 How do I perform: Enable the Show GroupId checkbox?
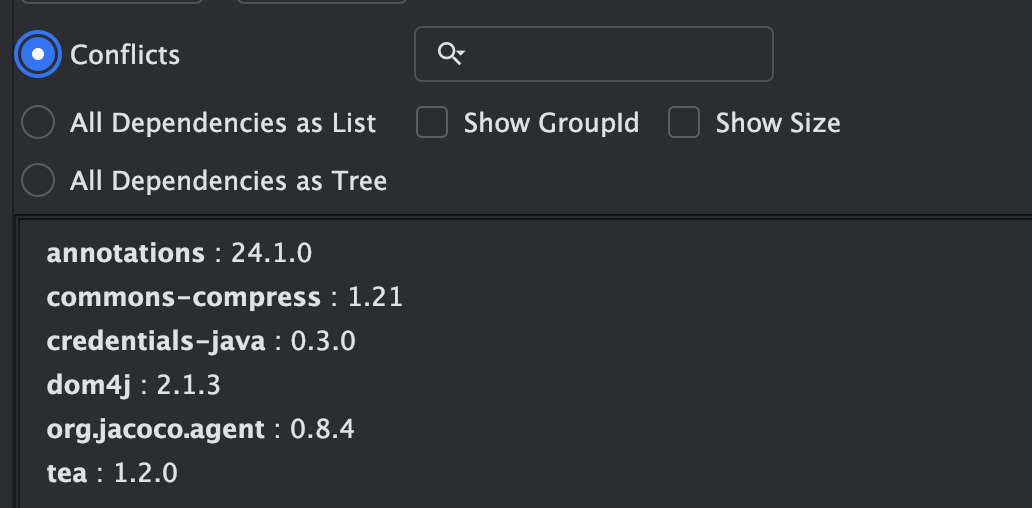tap(432, 123)
